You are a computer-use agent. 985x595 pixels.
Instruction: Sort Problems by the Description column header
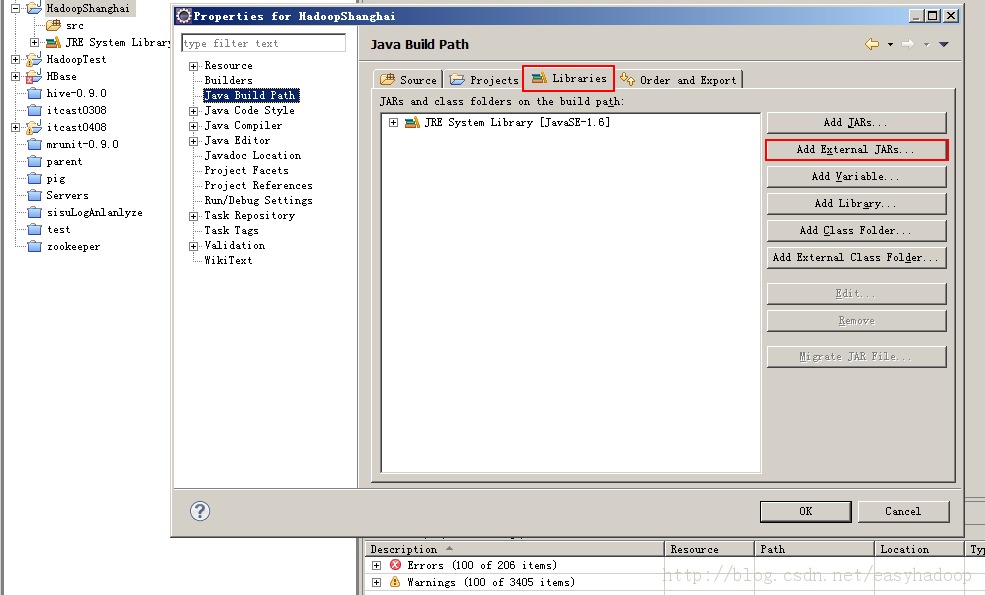(x=514, y=549)
